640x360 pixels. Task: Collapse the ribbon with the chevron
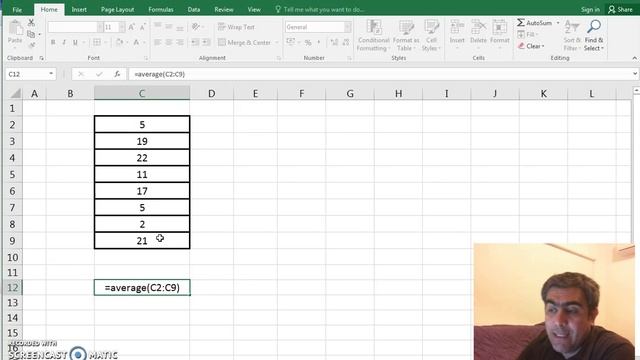[x=634, y=58]
